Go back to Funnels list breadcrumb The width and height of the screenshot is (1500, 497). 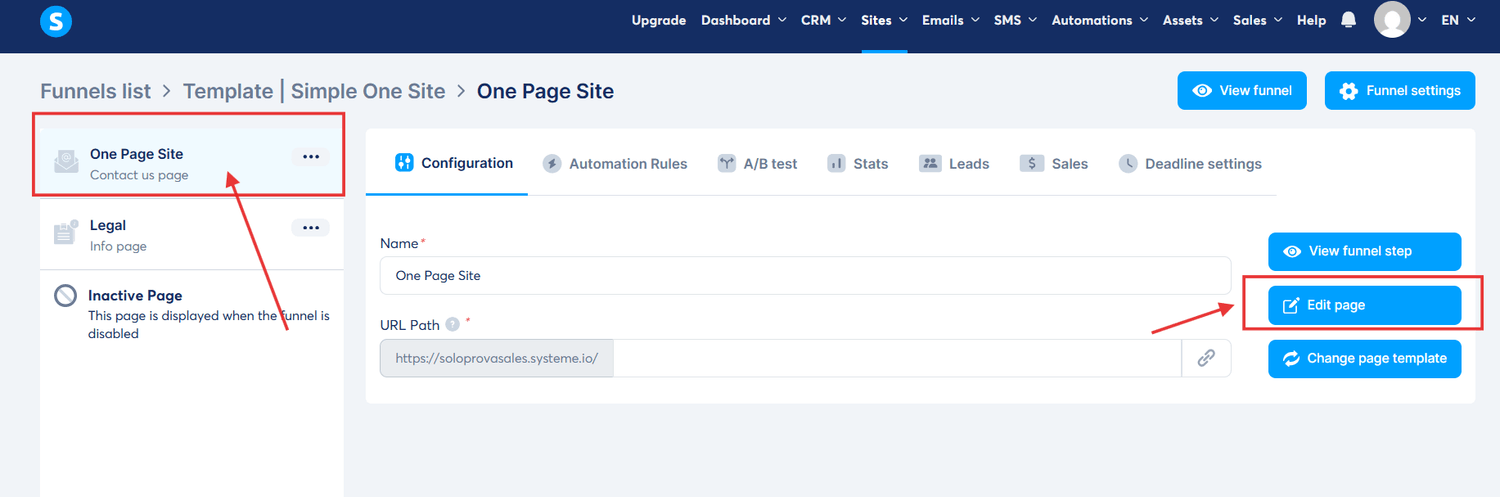[95, 91]
